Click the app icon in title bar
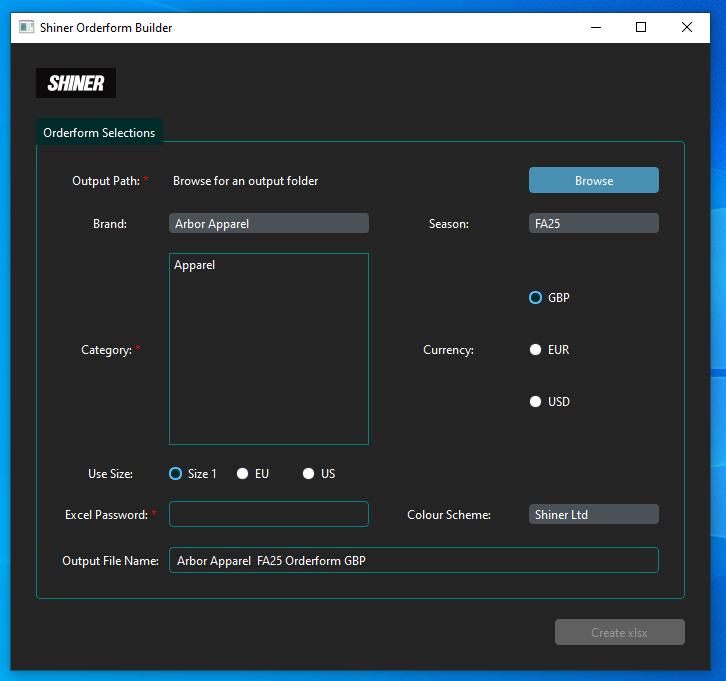The width and height of the screenshot is (726, 681). click(27, 28)
